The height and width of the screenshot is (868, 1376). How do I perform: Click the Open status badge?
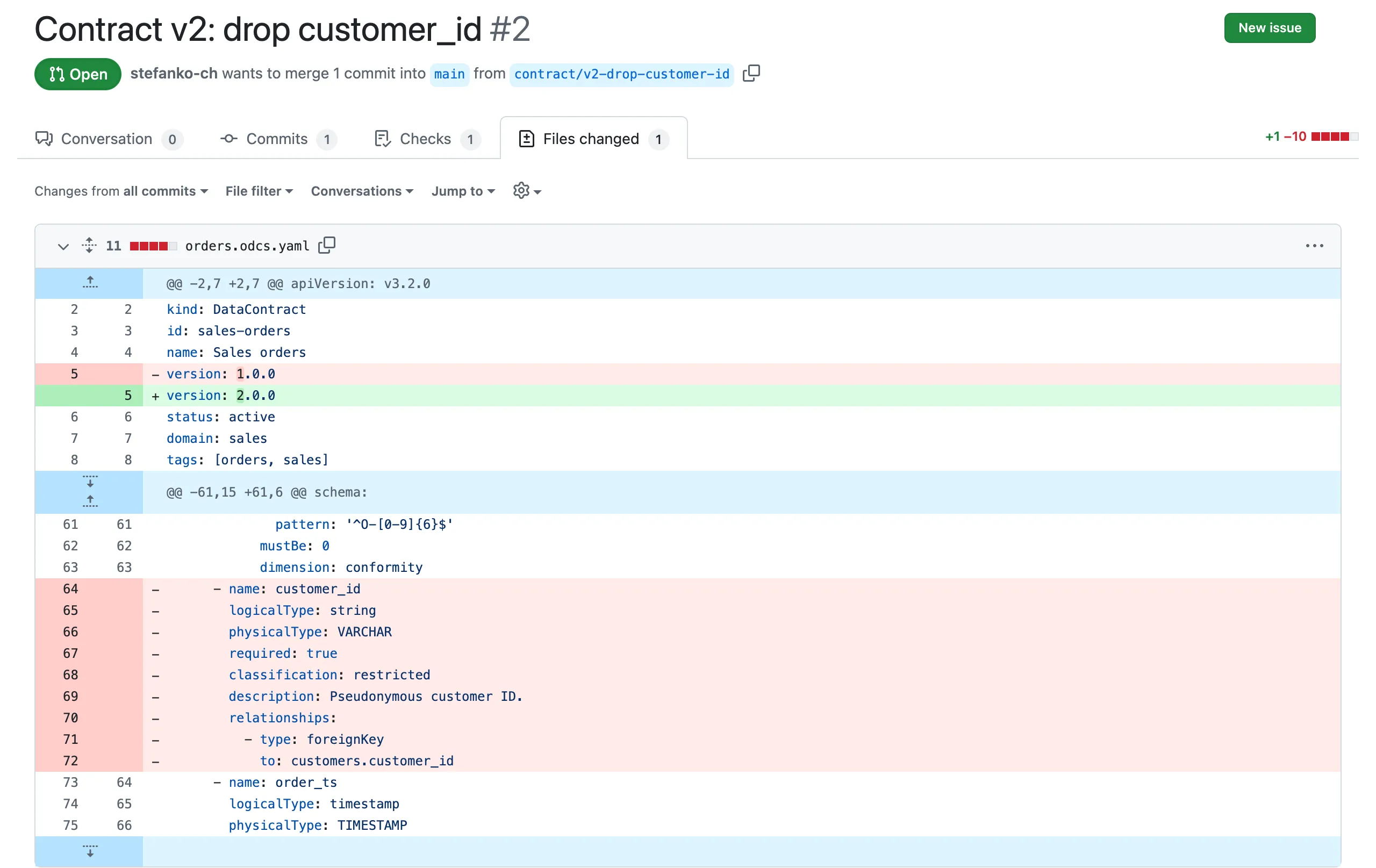(x=78, y=74)
